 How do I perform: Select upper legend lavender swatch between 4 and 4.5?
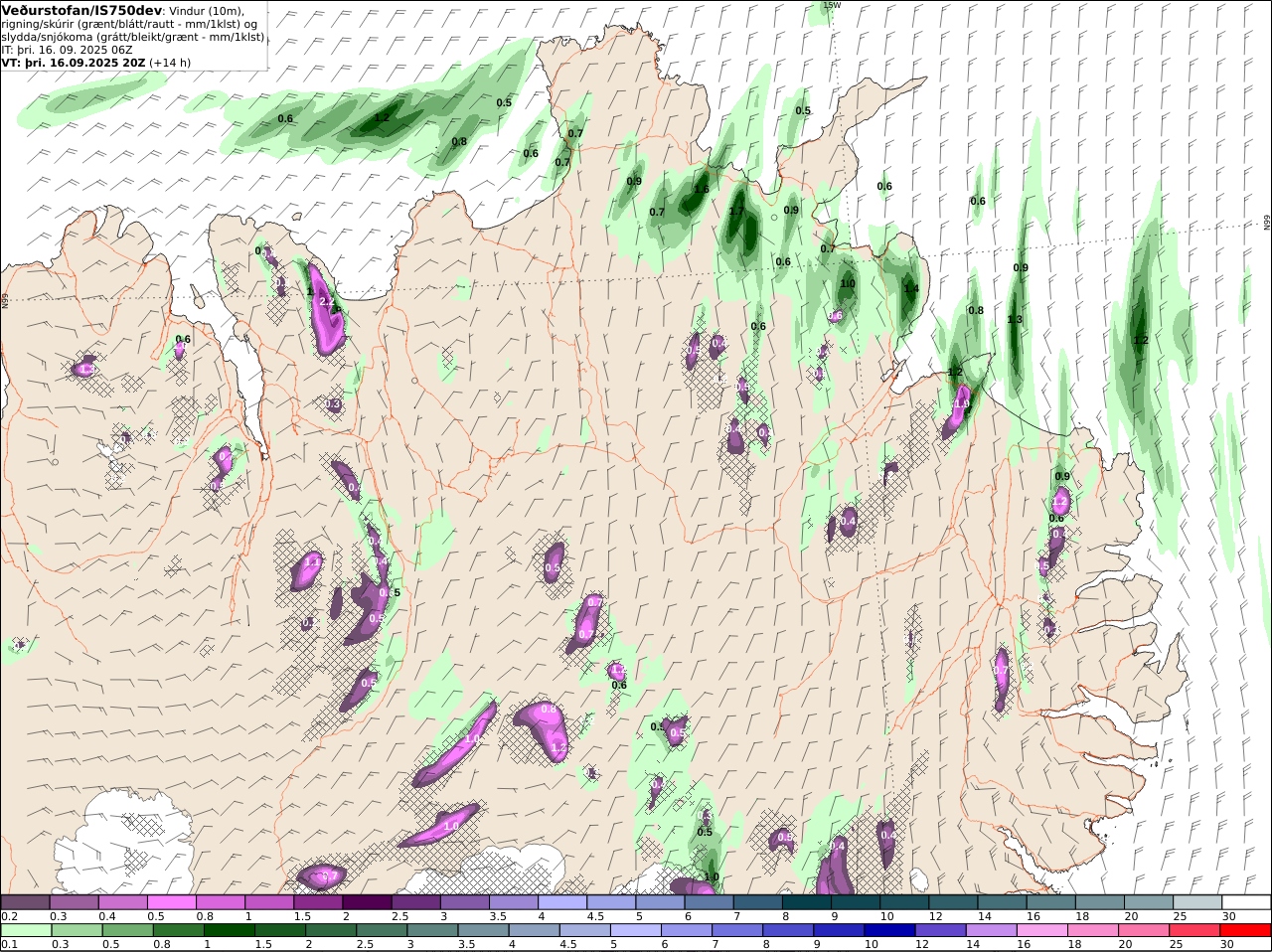[x=561, y=902]
